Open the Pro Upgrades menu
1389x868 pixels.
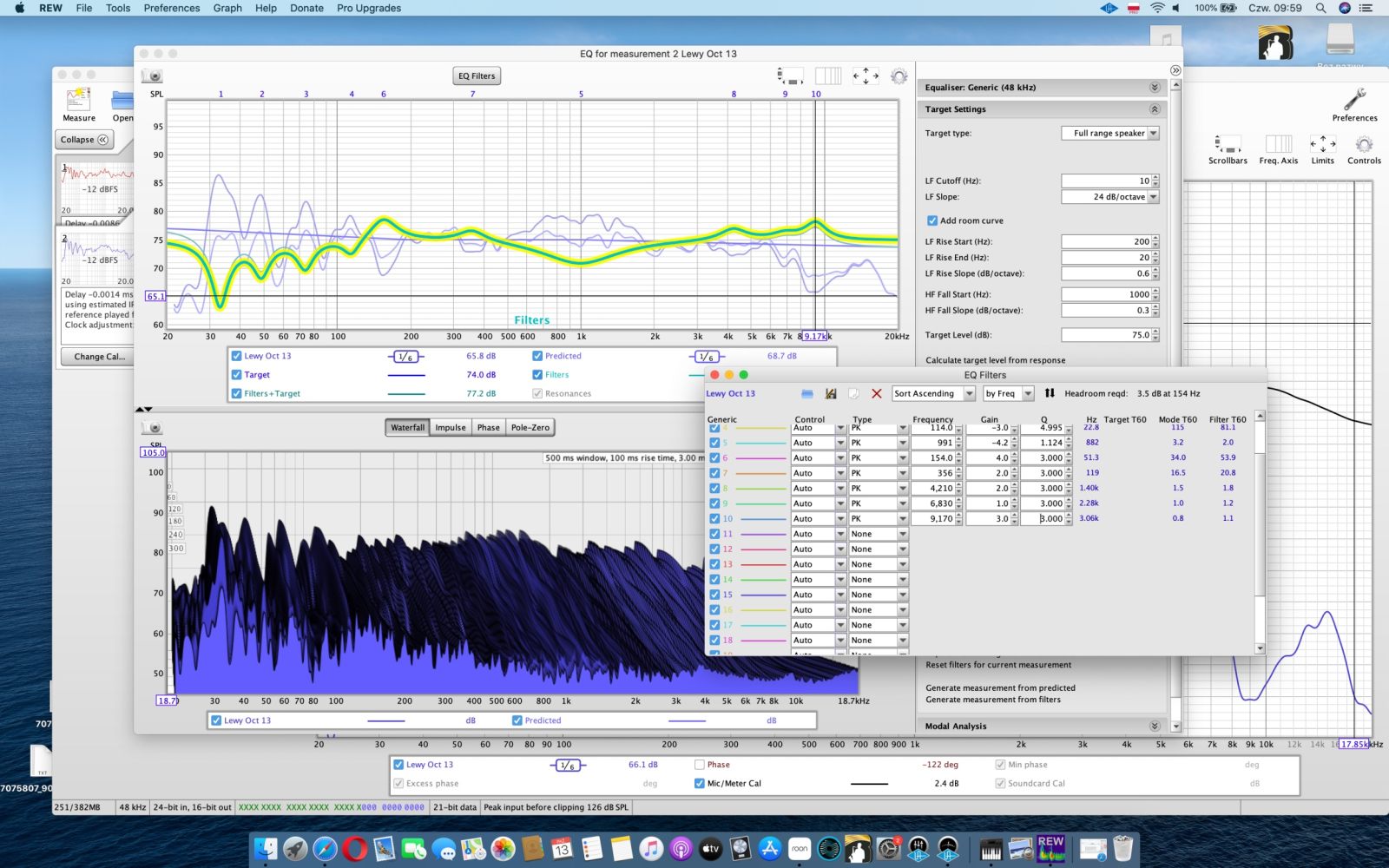(x=369, y=8)
